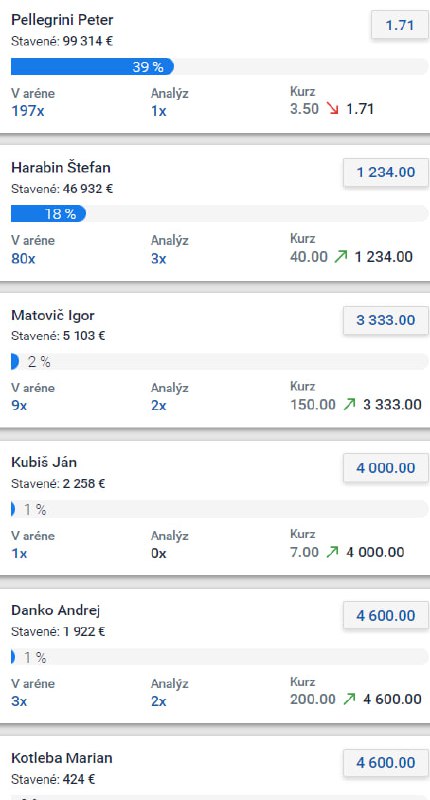Click the 39 % stake progress bar
Image resolution: width=430 pixels, height=800 pixels.
click(219, 67)
